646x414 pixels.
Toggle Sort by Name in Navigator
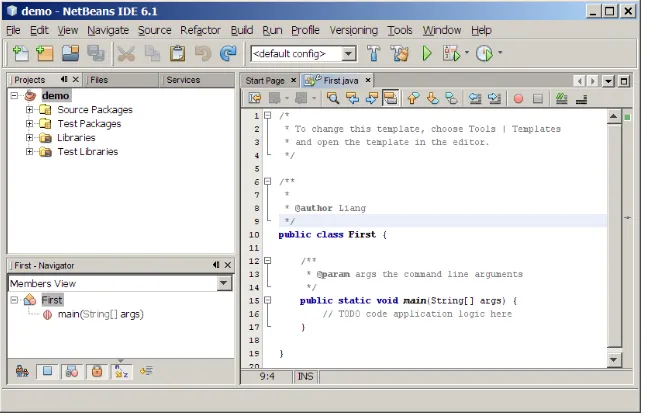[122, 372]
